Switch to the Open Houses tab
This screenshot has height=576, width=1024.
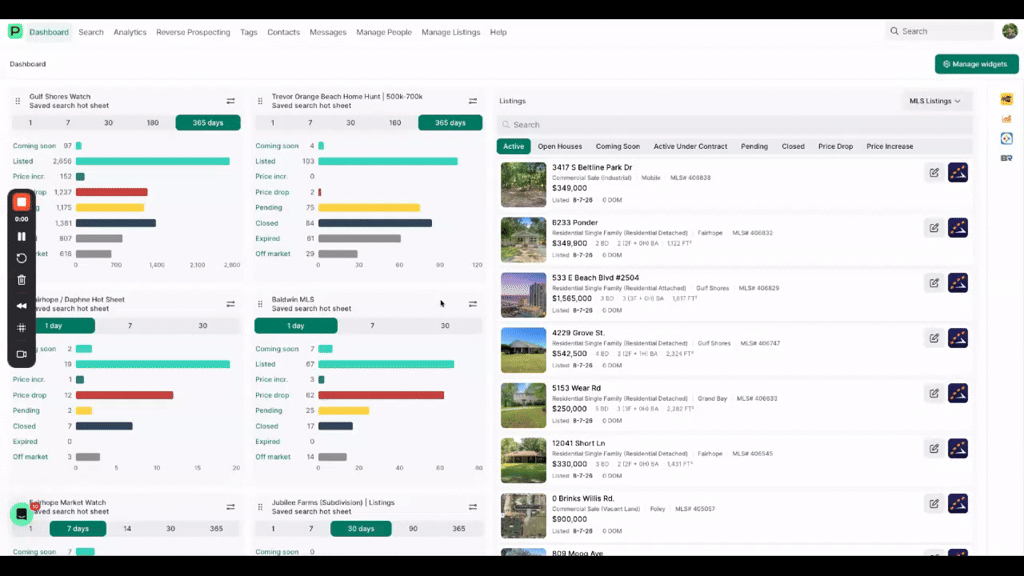(560, 146)
